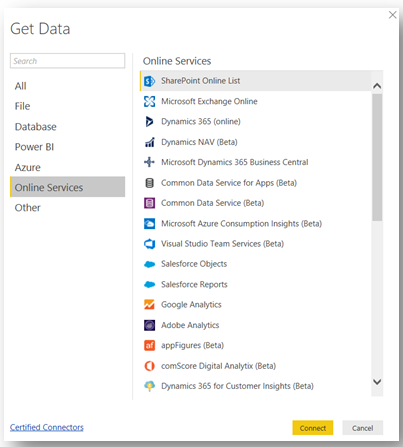Image resolution: width=403 pixels, height=447 pixels.
Task: Select the Power BI category
Action: (67, 147)
